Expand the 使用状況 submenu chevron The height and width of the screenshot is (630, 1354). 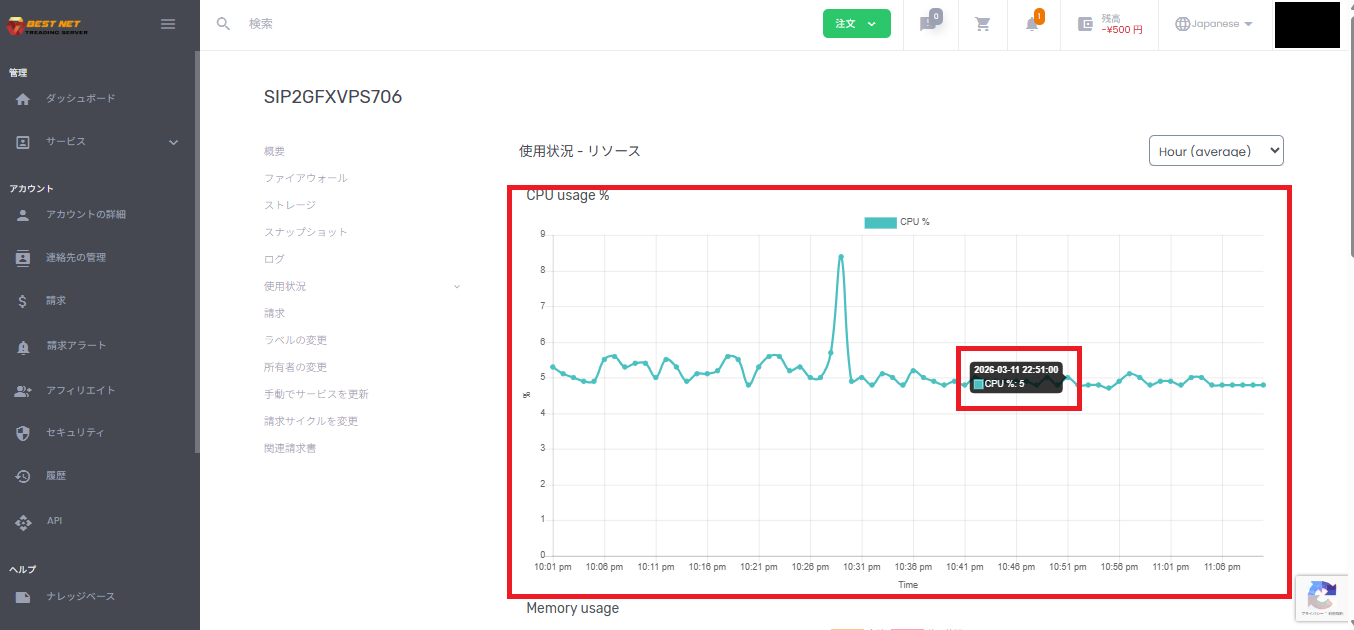457,287
